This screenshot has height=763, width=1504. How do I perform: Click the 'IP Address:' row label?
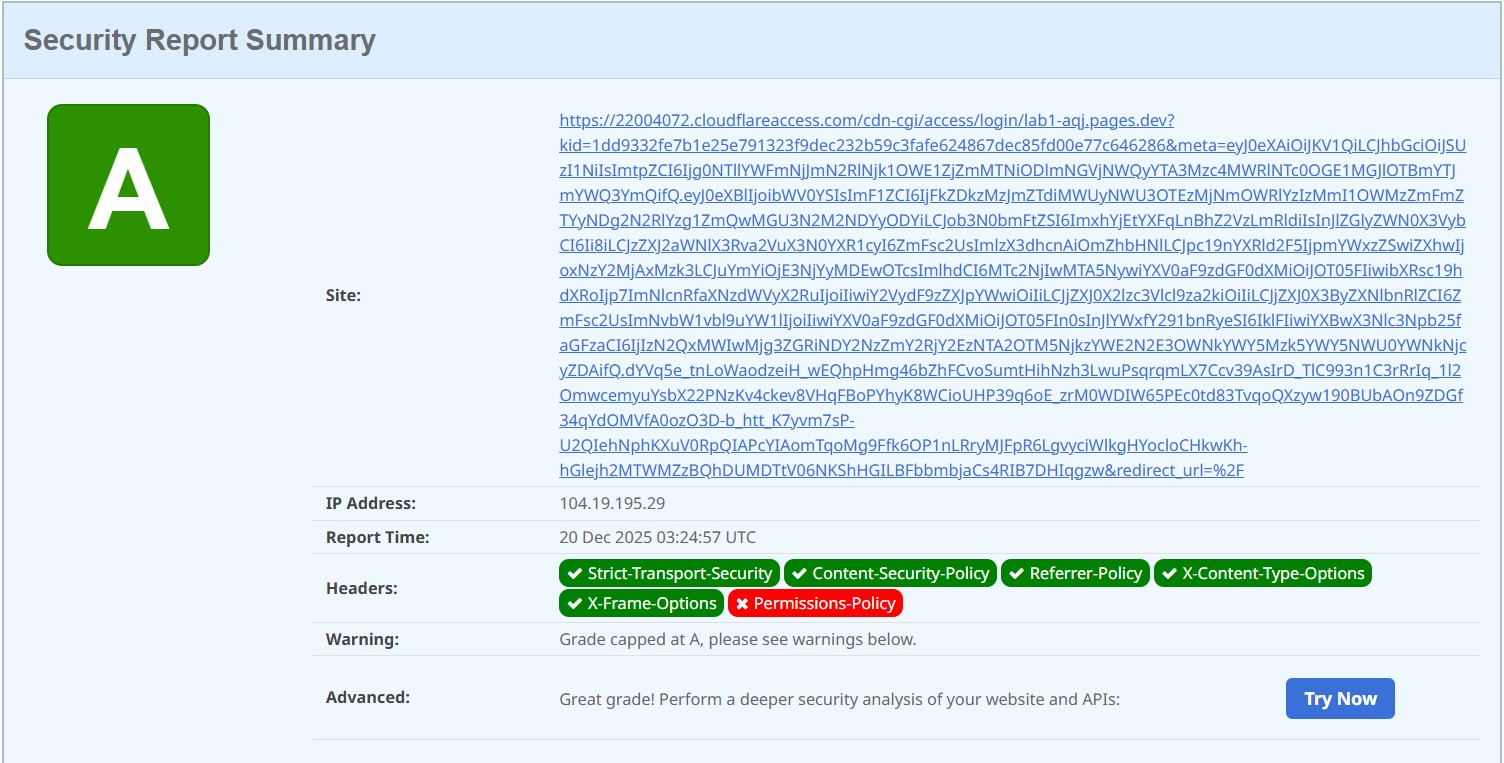click(x=370, y=504)
